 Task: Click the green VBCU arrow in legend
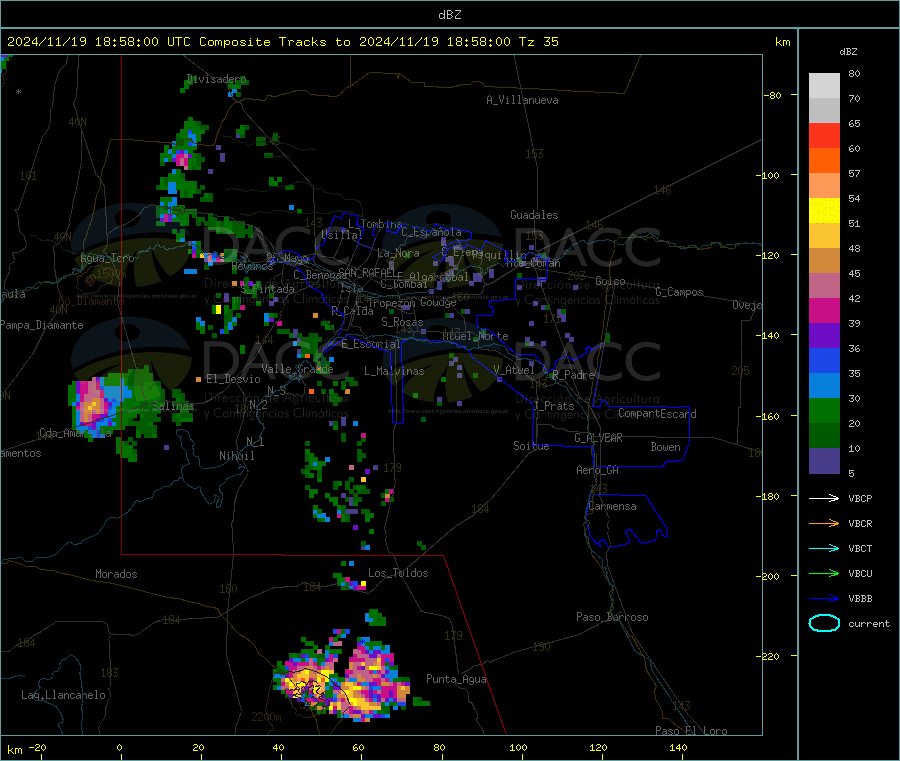point(824,573)
